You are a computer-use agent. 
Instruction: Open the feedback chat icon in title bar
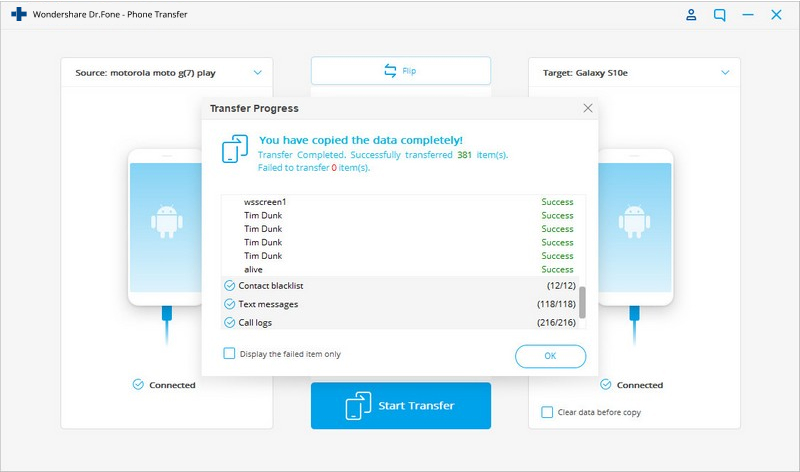pyautogui.click(x=719, y=15)
